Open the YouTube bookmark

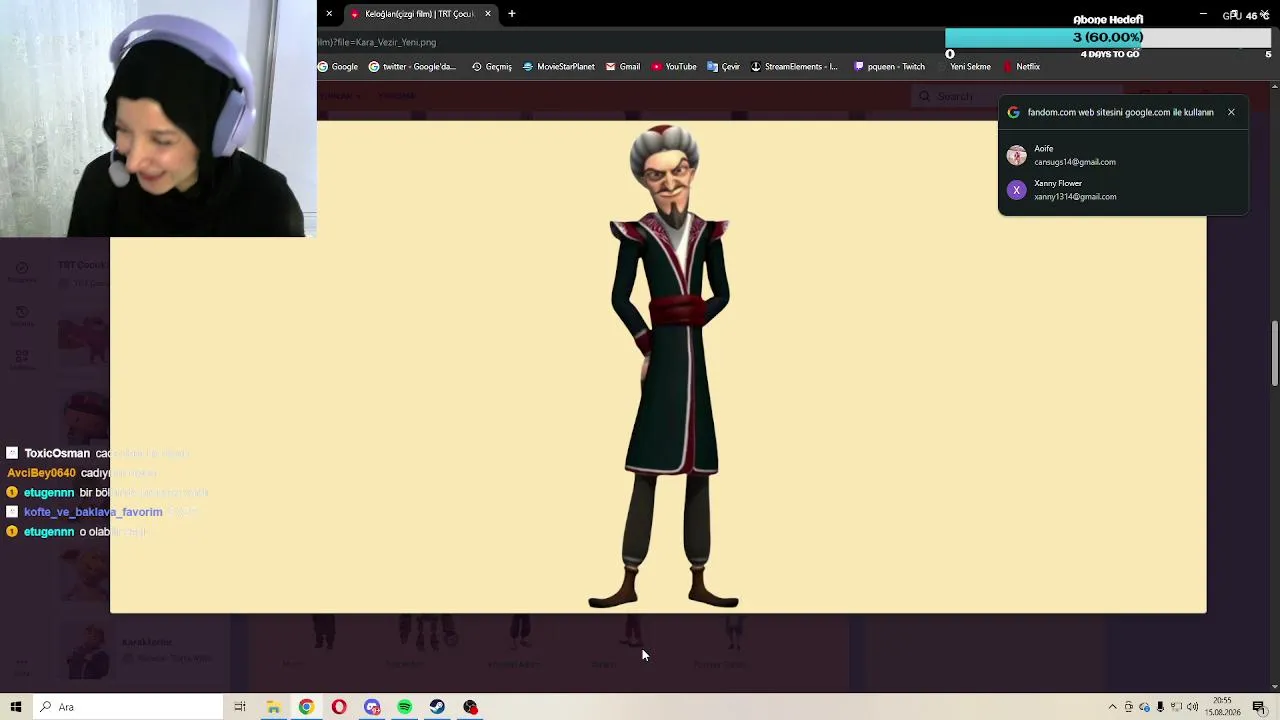[674, 67]
